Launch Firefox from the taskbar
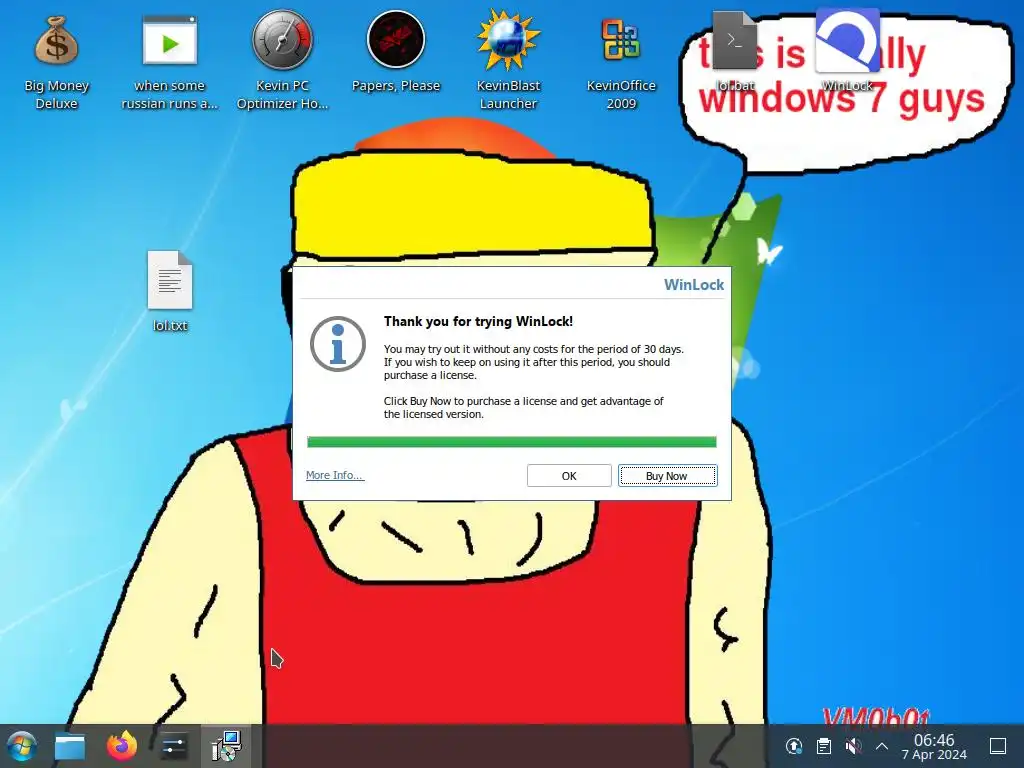The image size is (1024, 768). (121, 746)
